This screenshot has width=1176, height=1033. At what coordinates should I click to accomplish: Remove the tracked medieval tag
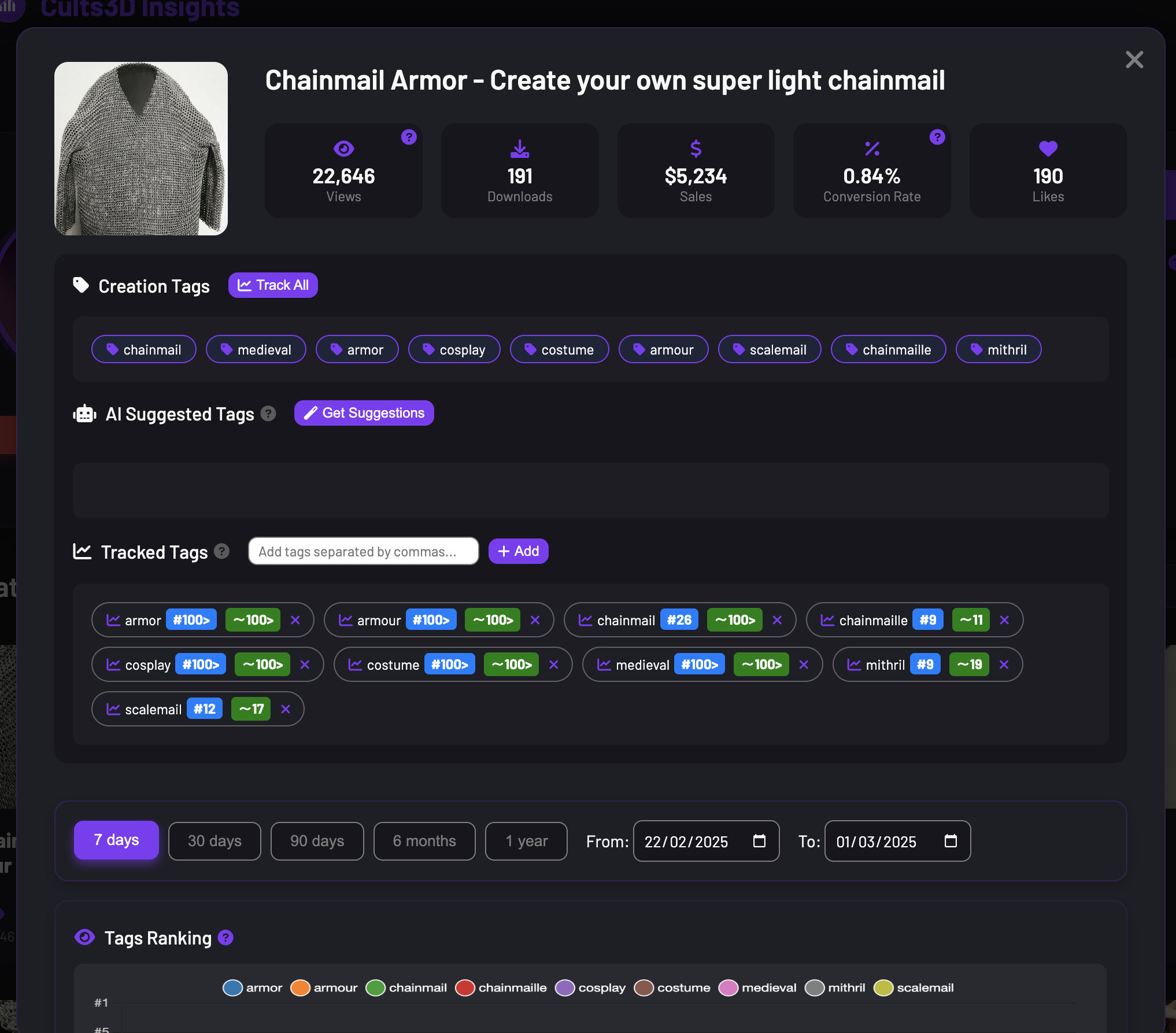point(804,665)
